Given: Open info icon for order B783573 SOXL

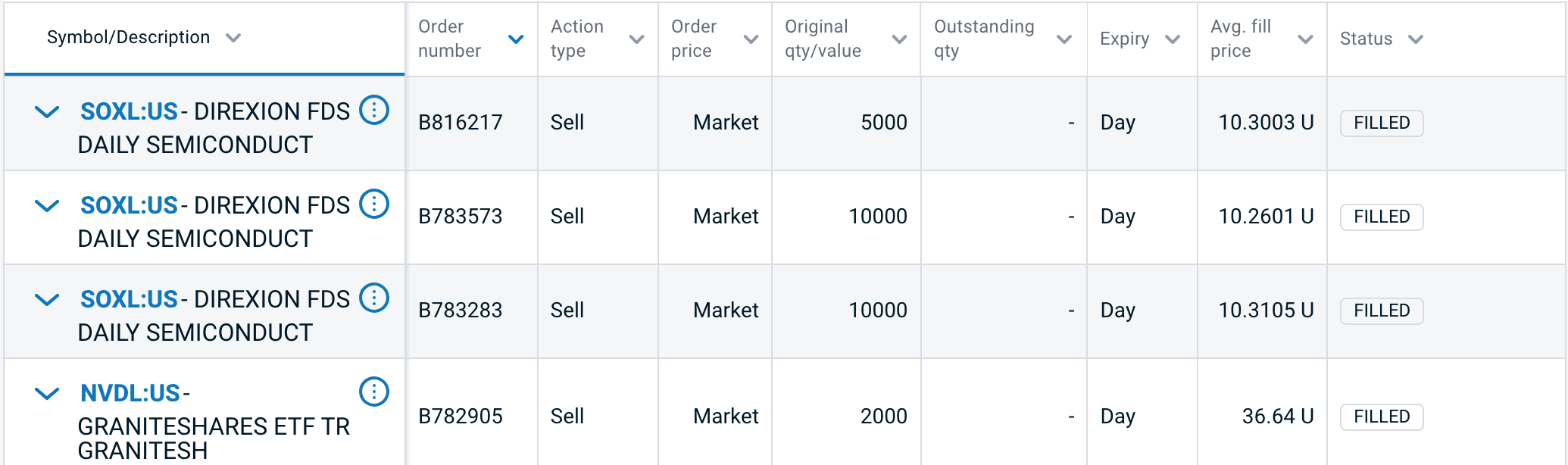Looking at the screenshot, I should pyautogui.click(x=373, y=204).
